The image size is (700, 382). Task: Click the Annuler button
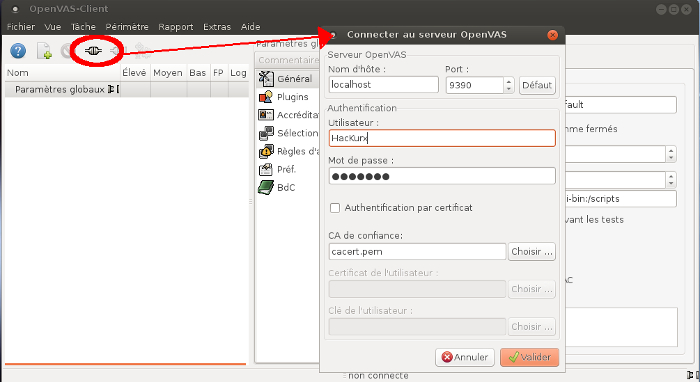coord(465,357)
